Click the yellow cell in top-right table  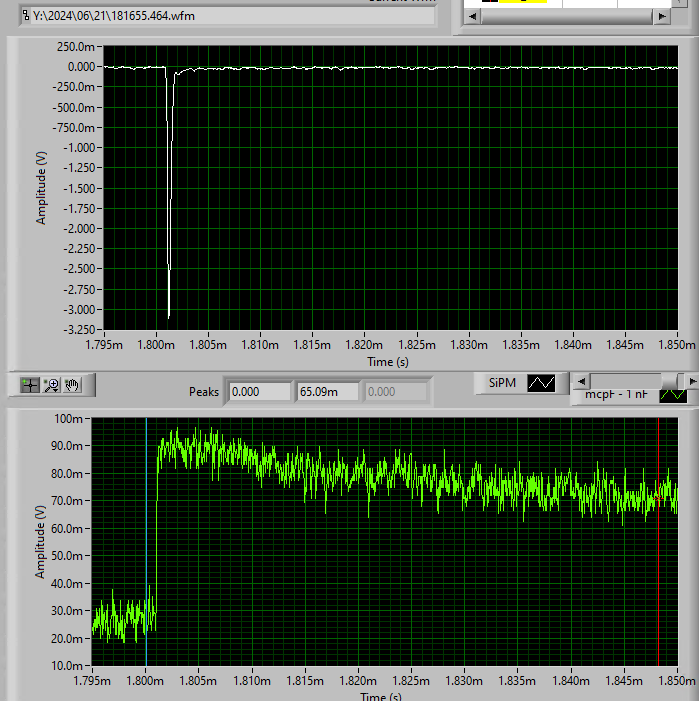[523, 1]
